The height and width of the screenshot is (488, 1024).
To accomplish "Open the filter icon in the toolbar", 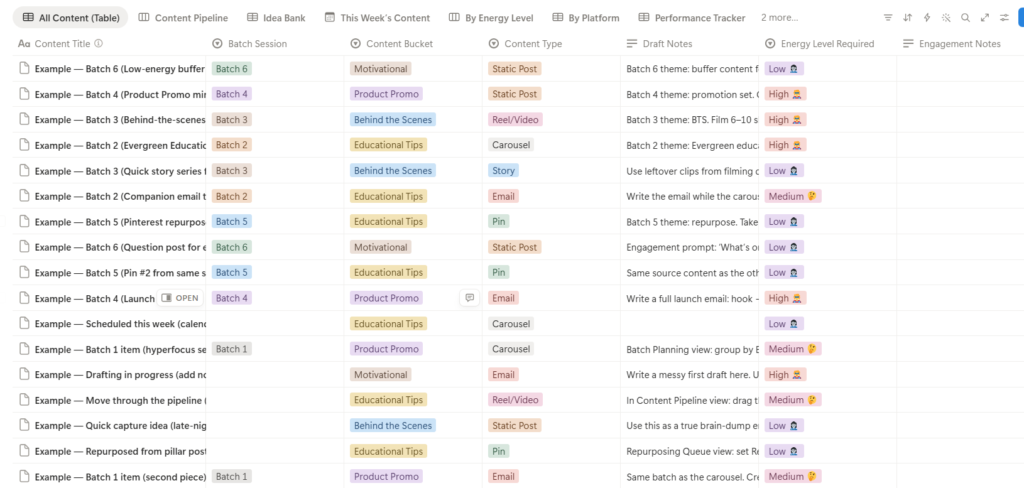I will (x=888, y=18).
